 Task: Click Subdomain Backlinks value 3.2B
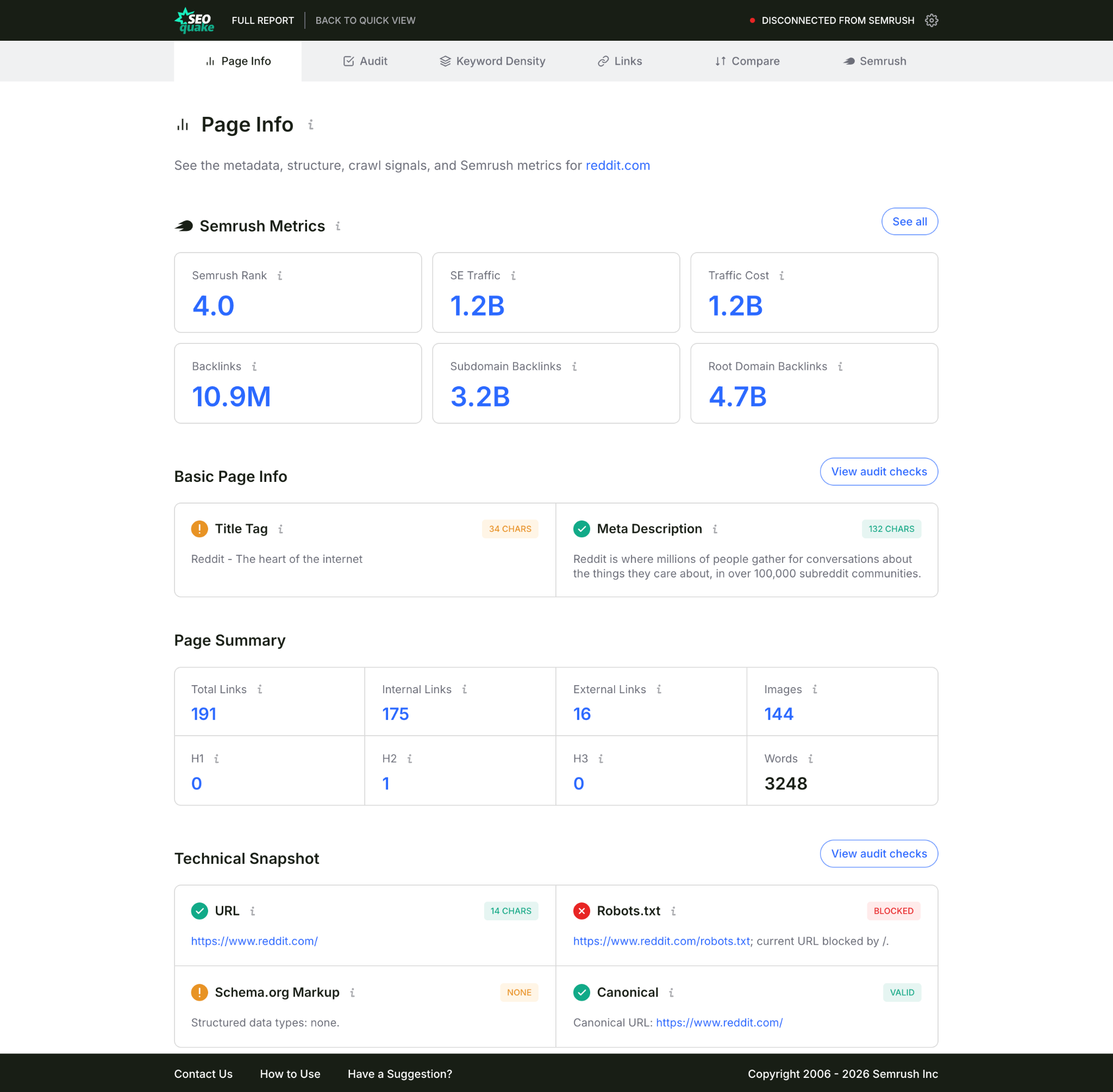pos(480,396)
